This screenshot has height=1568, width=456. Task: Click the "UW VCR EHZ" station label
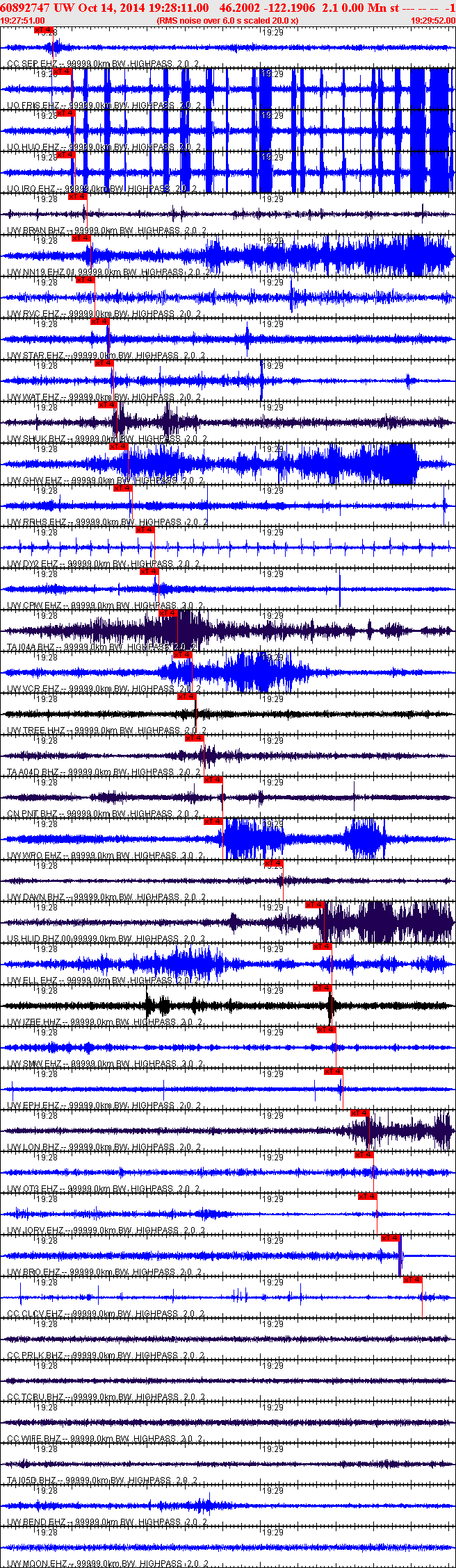click(x=34, y=689)
